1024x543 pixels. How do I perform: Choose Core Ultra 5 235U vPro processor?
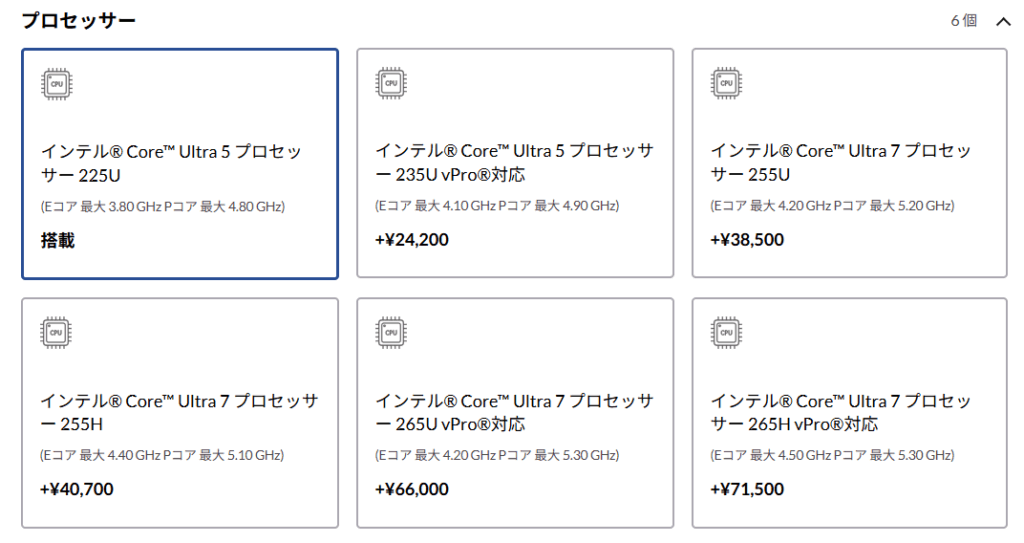515,164
